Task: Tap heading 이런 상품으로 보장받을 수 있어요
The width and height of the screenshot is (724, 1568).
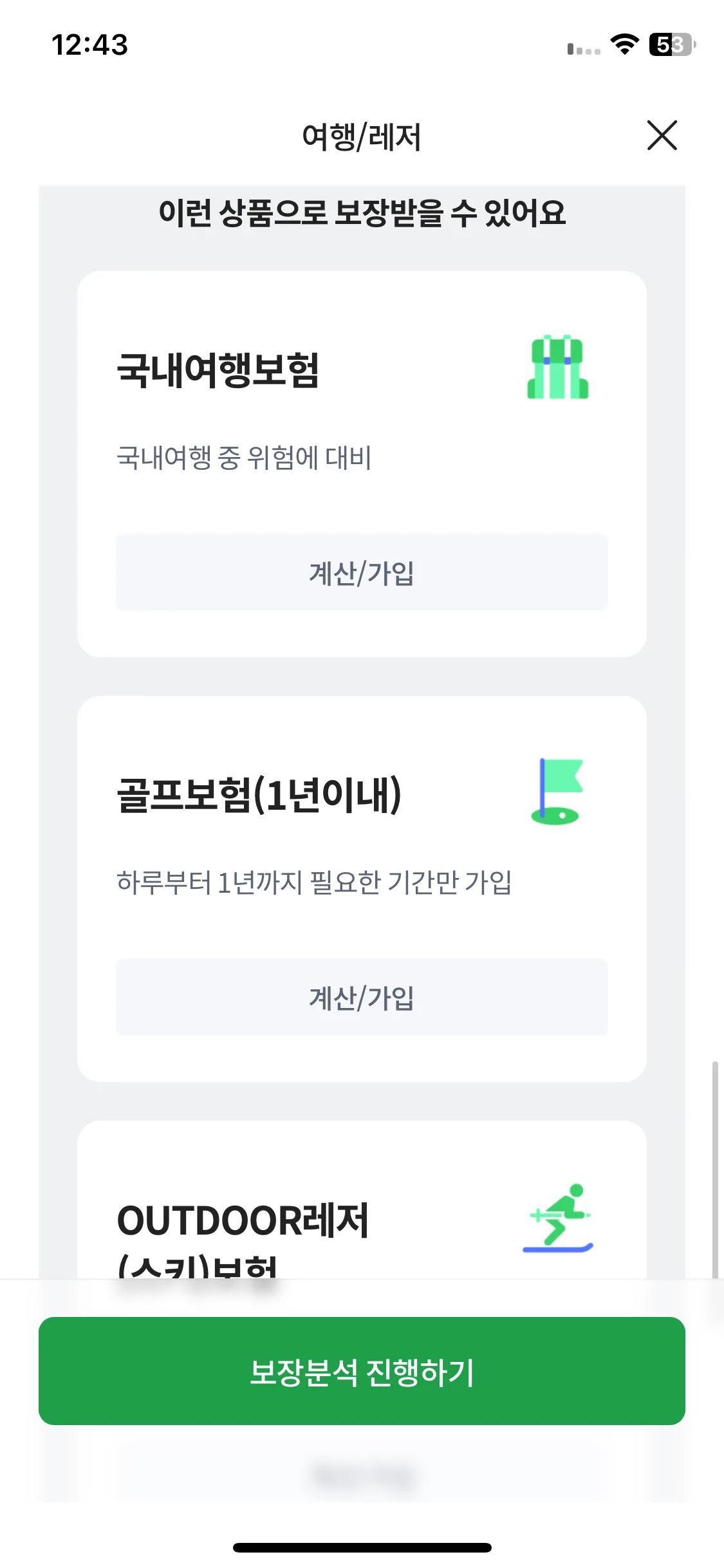Action: [x=362, y=212]
